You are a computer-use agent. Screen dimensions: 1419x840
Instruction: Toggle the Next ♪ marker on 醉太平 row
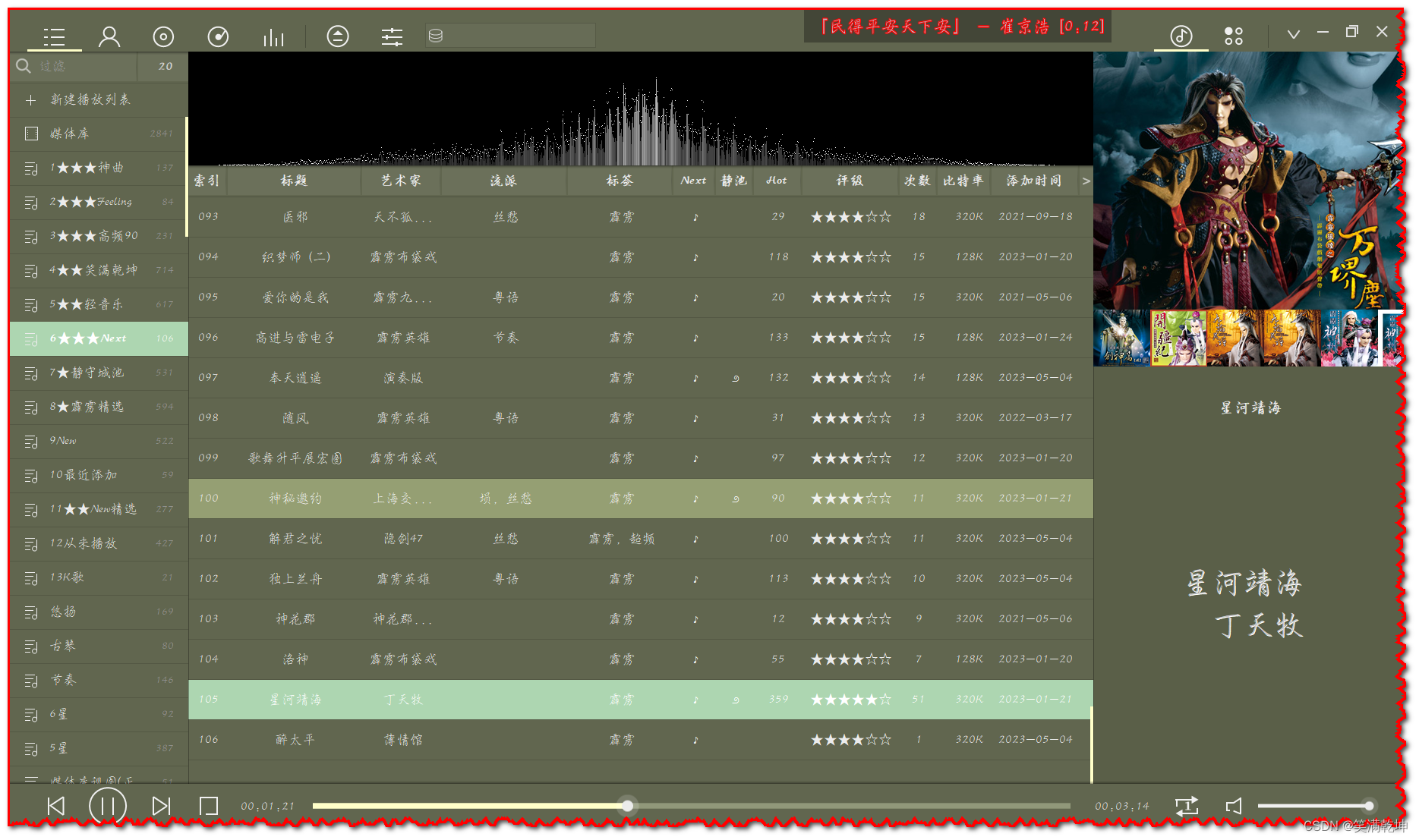click(695, 739)
